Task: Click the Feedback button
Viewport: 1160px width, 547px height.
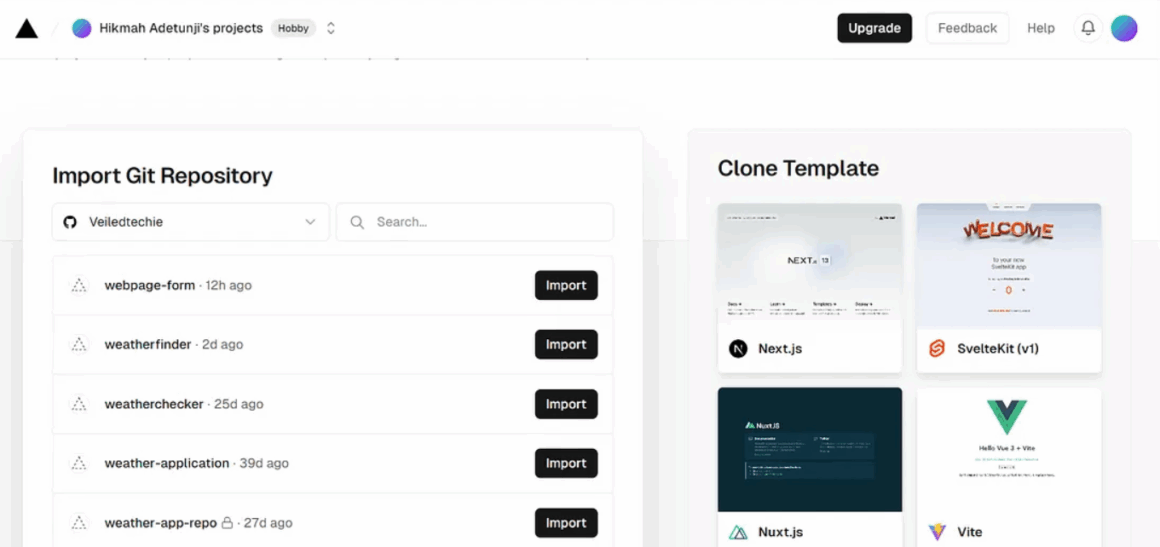Action: pos(967,28)
